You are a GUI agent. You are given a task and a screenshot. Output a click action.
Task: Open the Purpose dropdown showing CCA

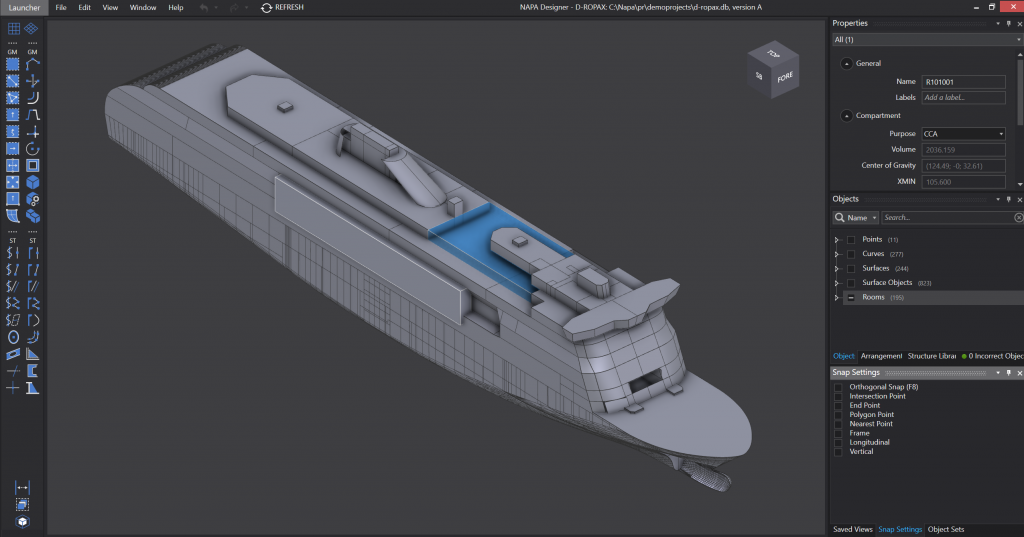coord(962,134)
